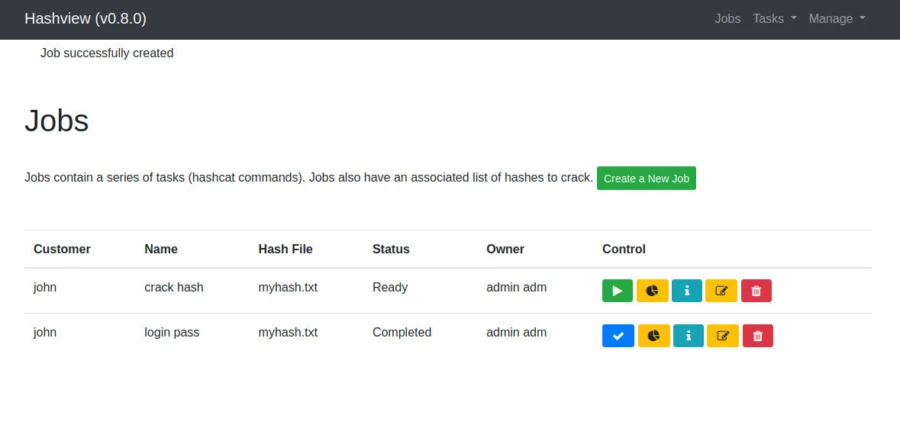Start the crack hash job with play icon

[x=617, y=291]
